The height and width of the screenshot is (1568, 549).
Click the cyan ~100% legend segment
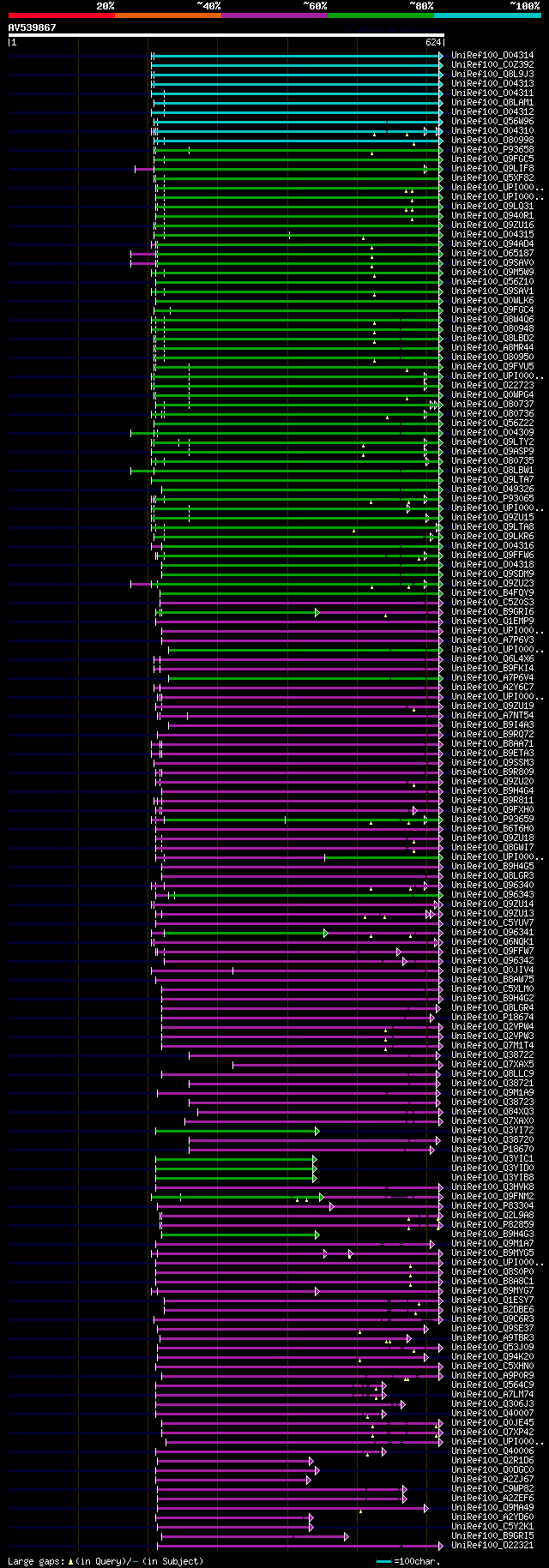point(487,15)
